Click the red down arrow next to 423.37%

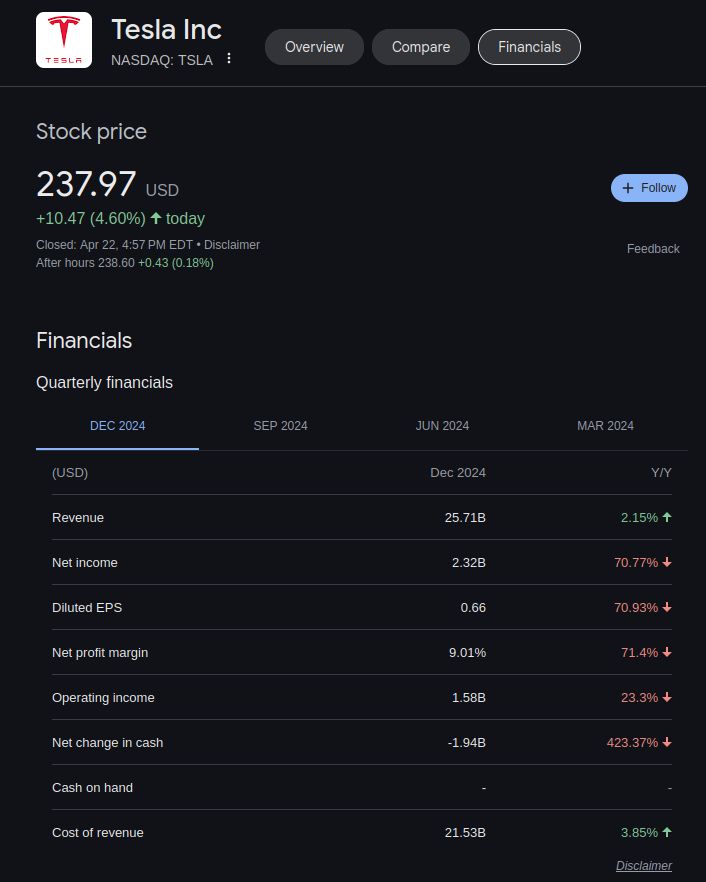tap(666, 743)
